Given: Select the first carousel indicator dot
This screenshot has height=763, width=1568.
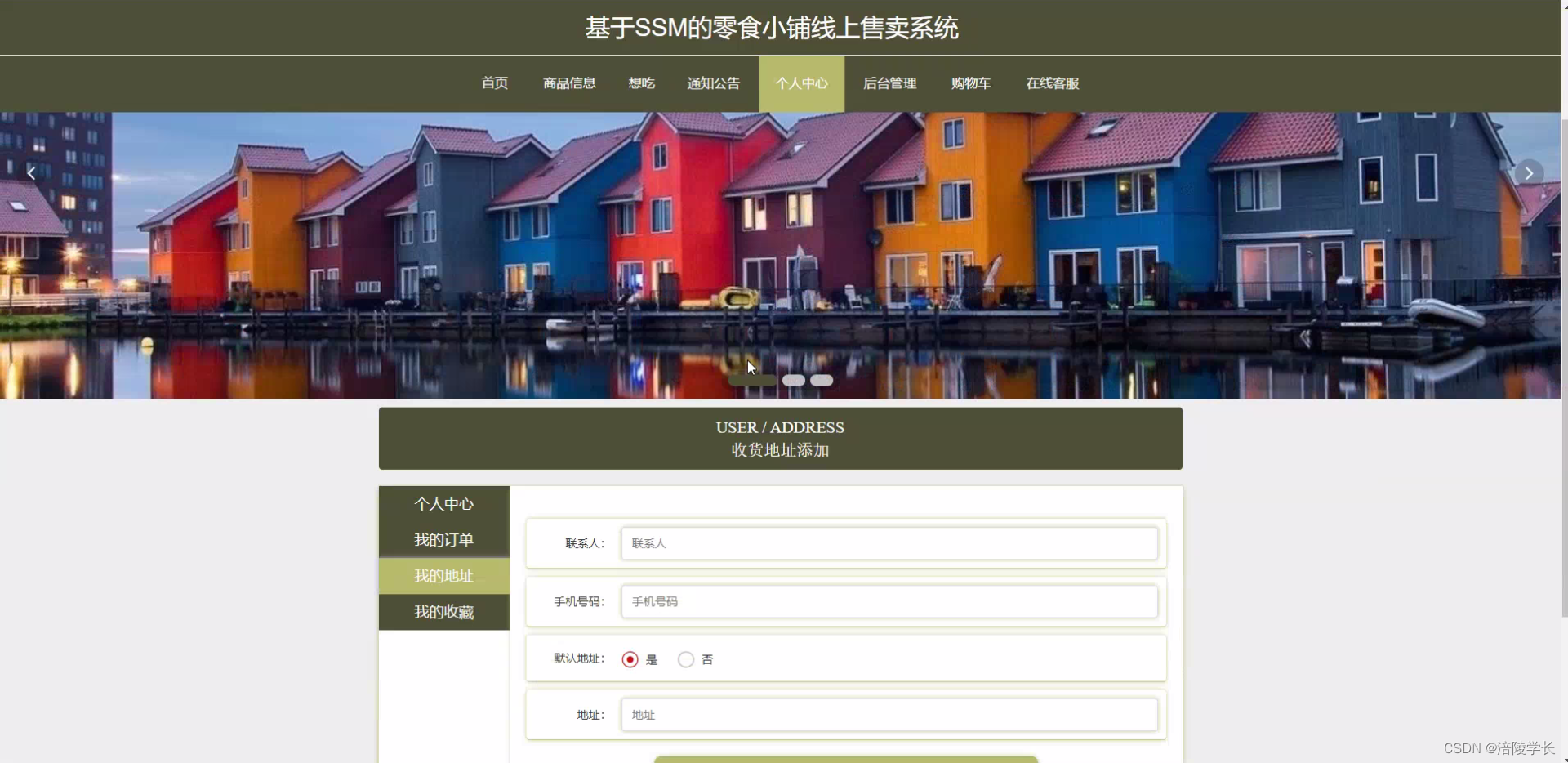Looking at the screenshot, I should tap(751, 380).
